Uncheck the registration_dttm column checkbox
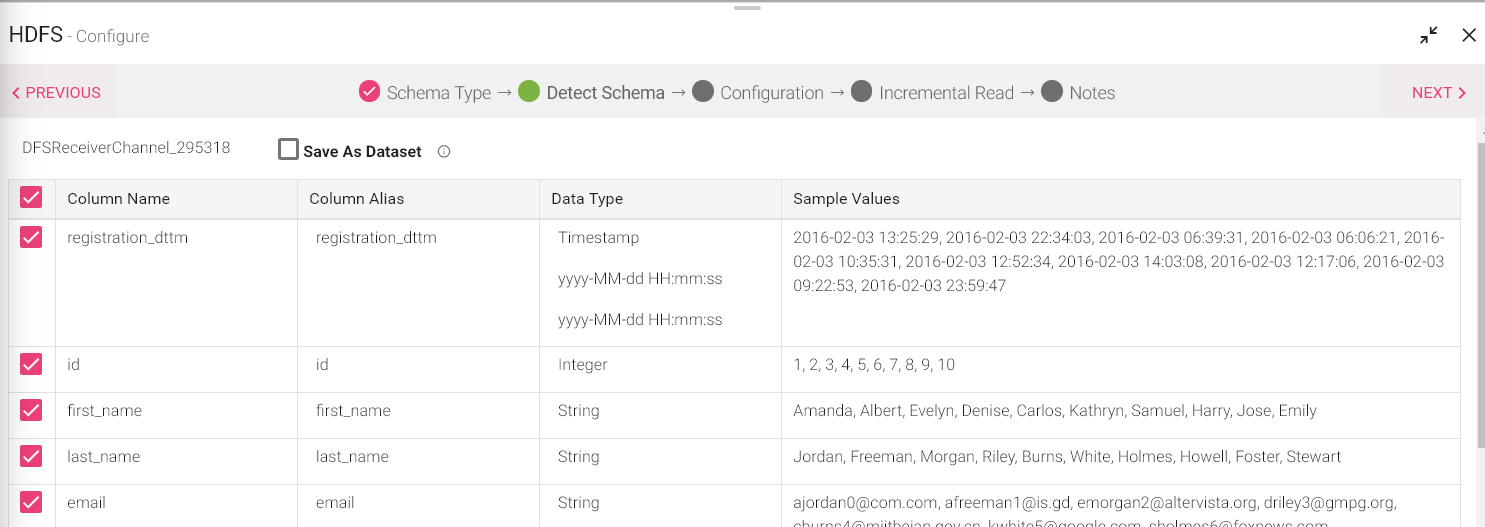The width and height of the screenshot is (1485, 527). (x=31, y=237)
